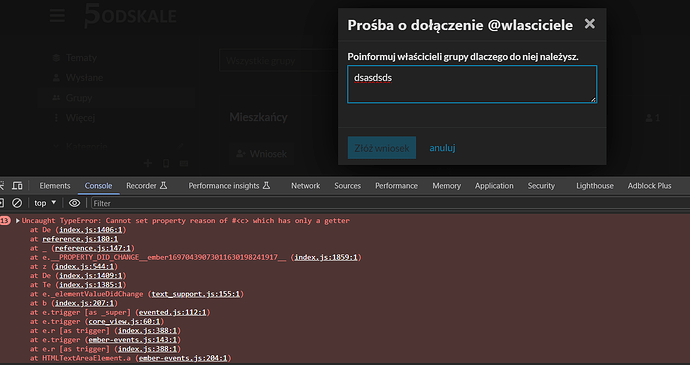Switch to the Application tab
The image size is (690, 365).
(494, 186)
